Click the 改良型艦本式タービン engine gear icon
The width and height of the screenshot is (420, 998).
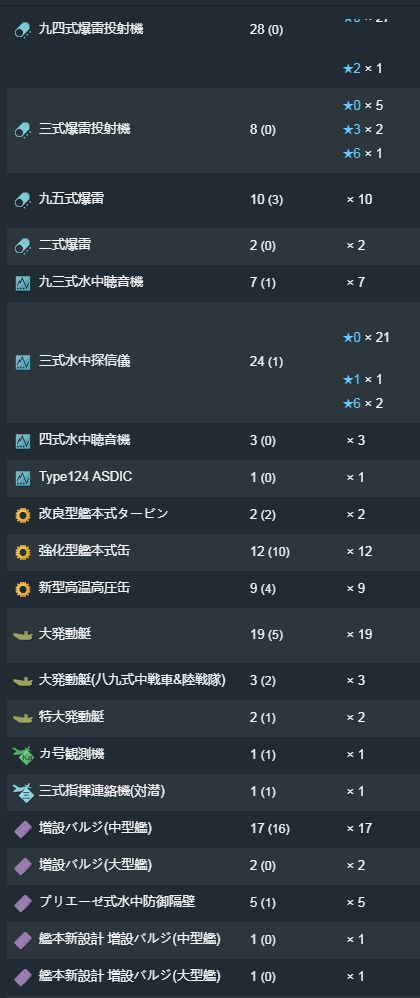(x=22, y=514)
